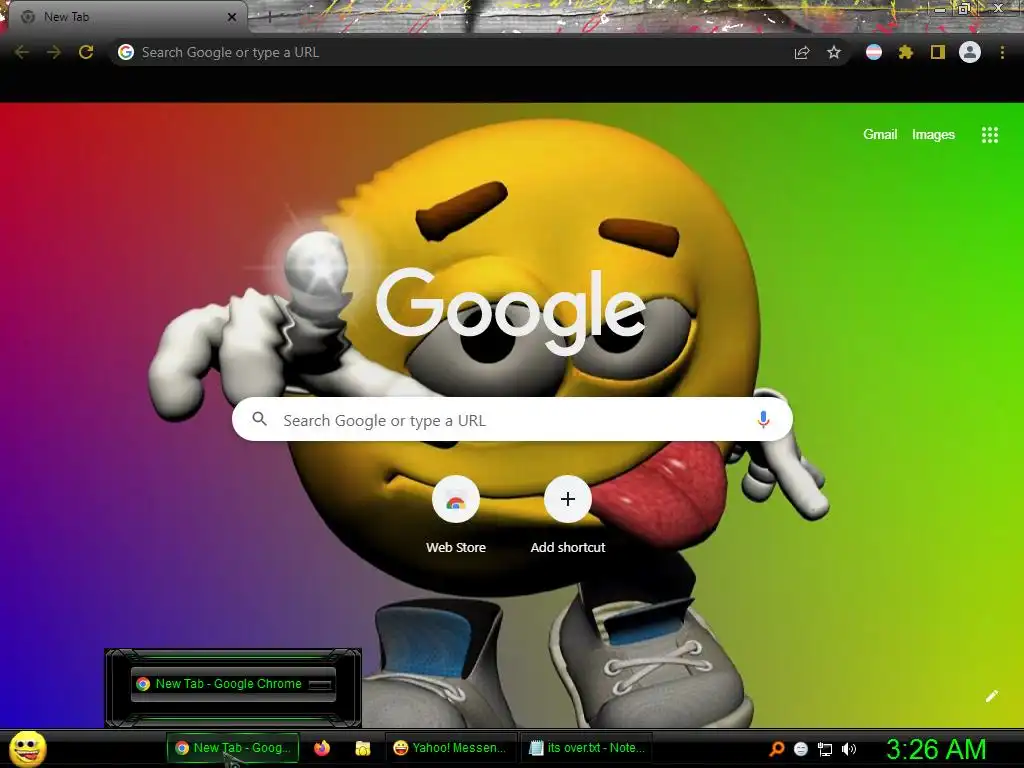Go forward with the forward arrow
Image resolution: width=1024 pixels, height=768 pixels.
tap(54, 52)
